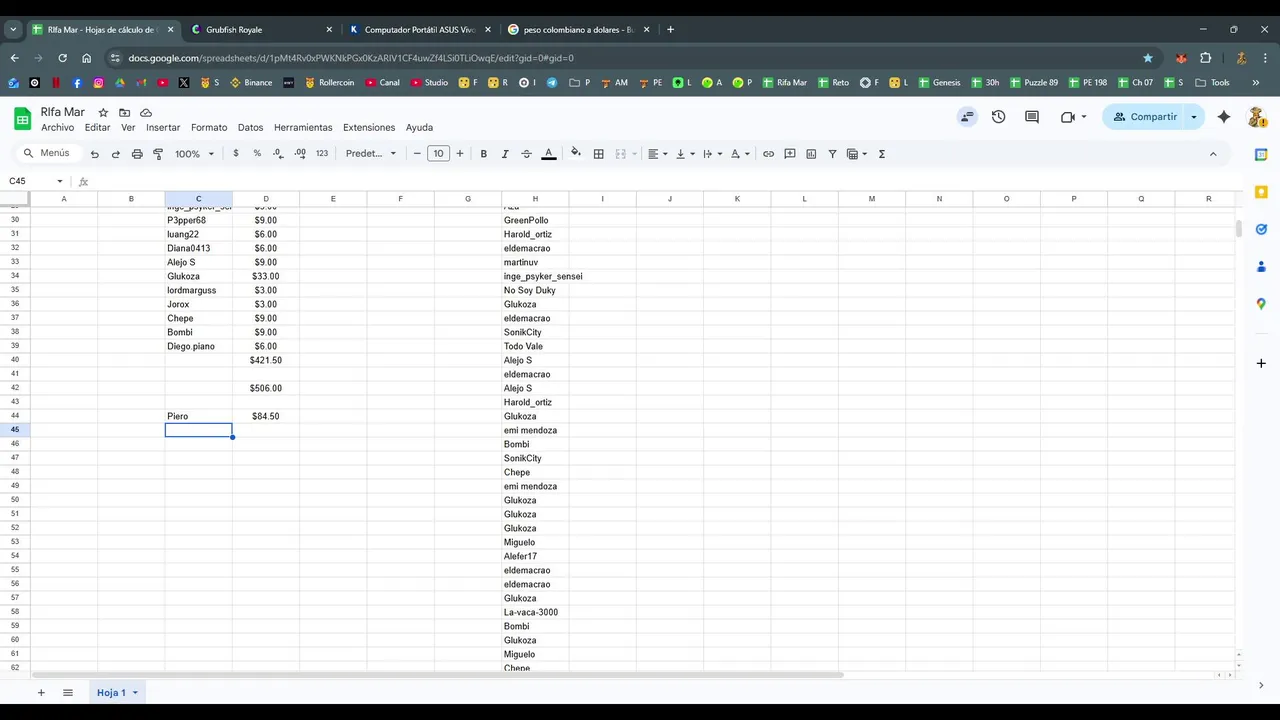
Task: Select the cell containing Piero
Action: tap(199, 416)
